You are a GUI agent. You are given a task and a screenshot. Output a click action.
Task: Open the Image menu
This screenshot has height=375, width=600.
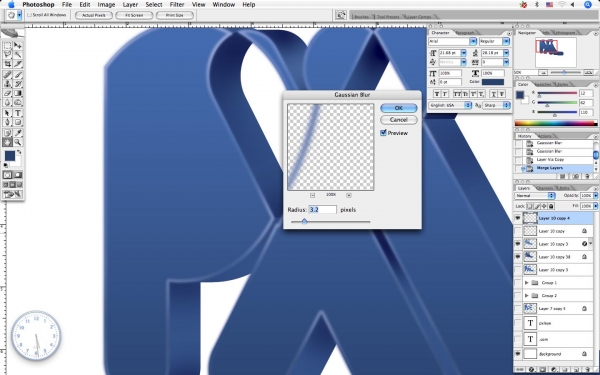(x=106, y=5)
